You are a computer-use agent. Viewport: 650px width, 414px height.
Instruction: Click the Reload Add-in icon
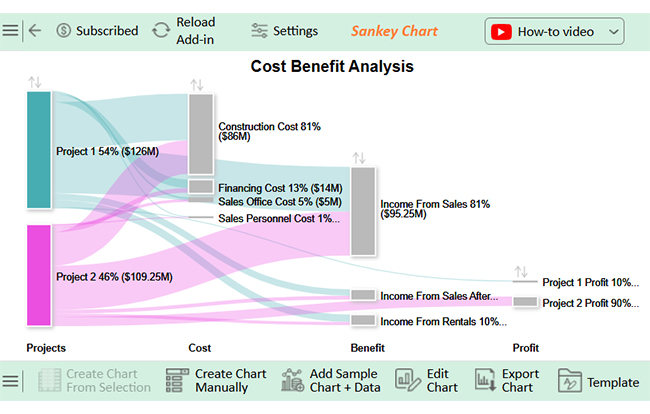click(x=161, y=31)
